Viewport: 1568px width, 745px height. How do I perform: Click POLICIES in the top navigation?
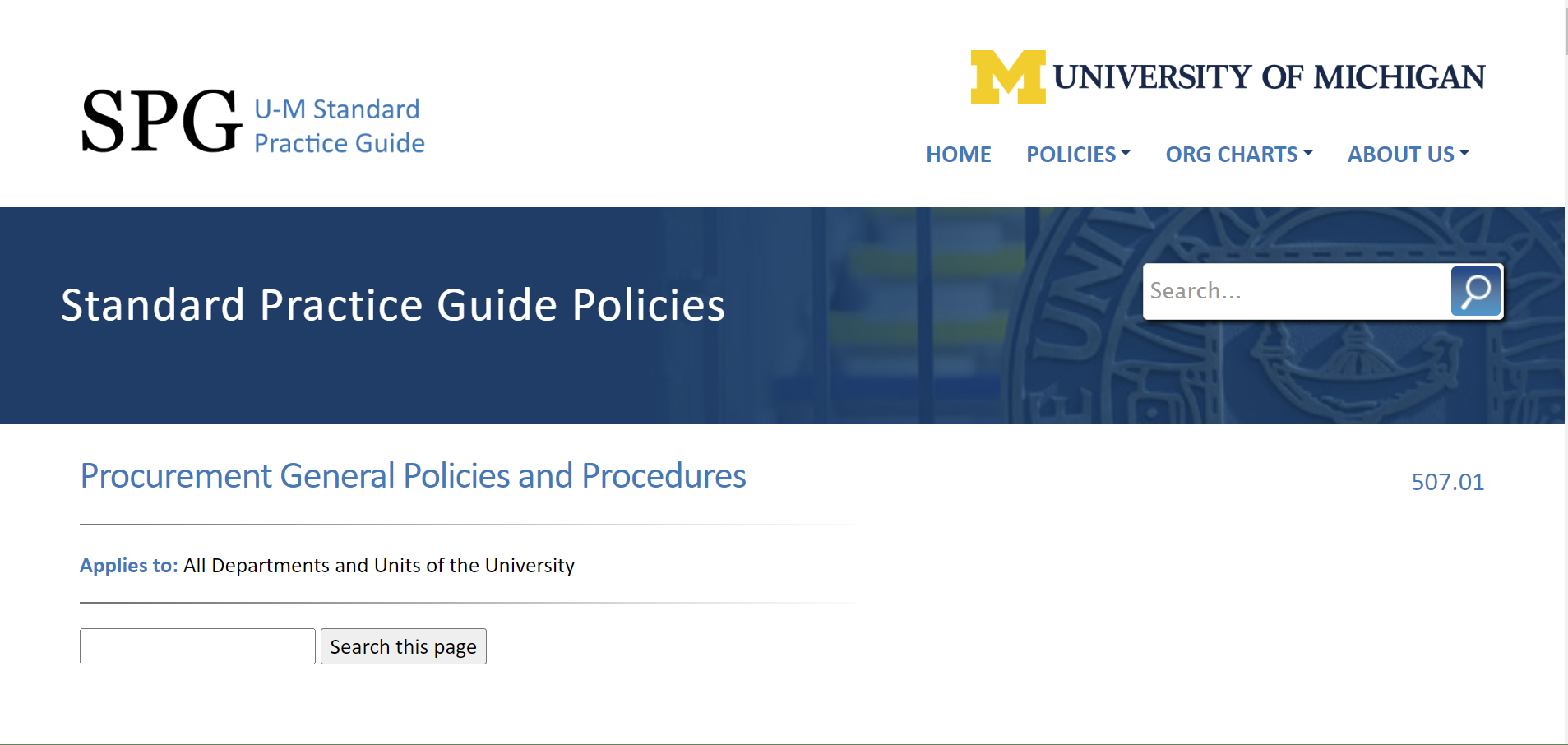click(1077, 155)
